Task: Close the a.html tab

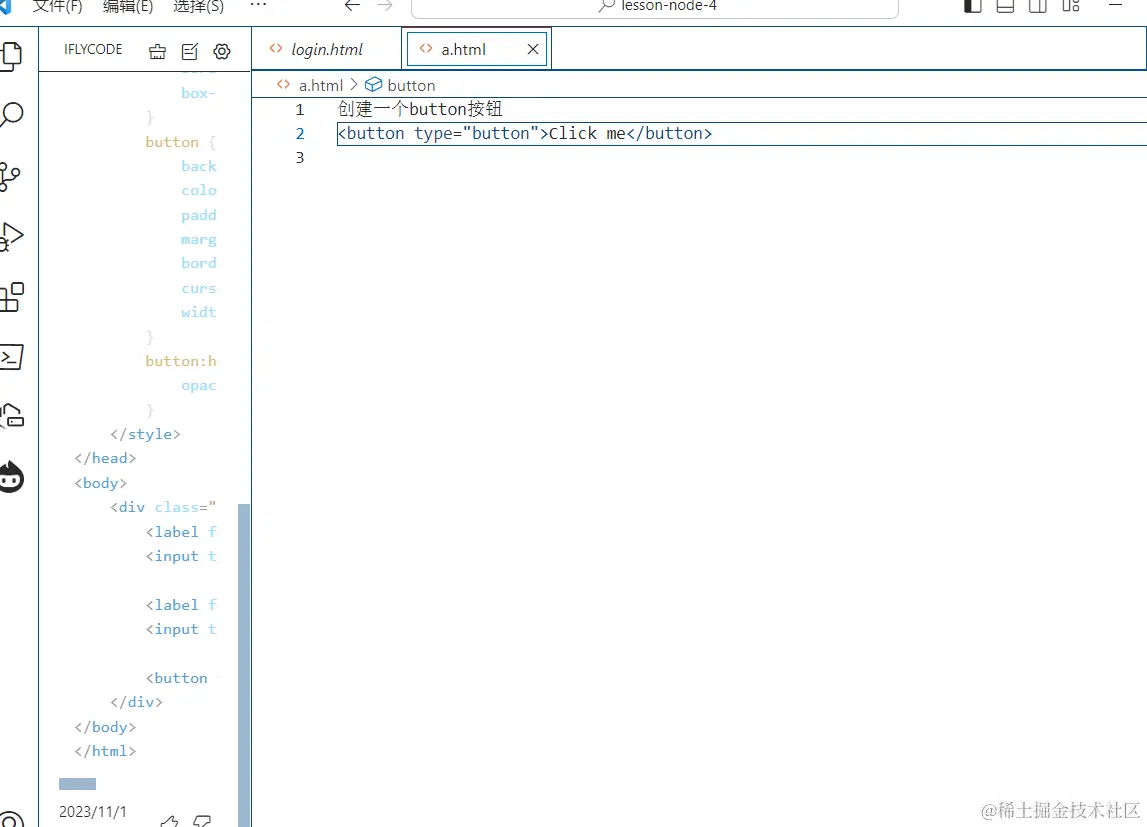Action: coord(533,49)
